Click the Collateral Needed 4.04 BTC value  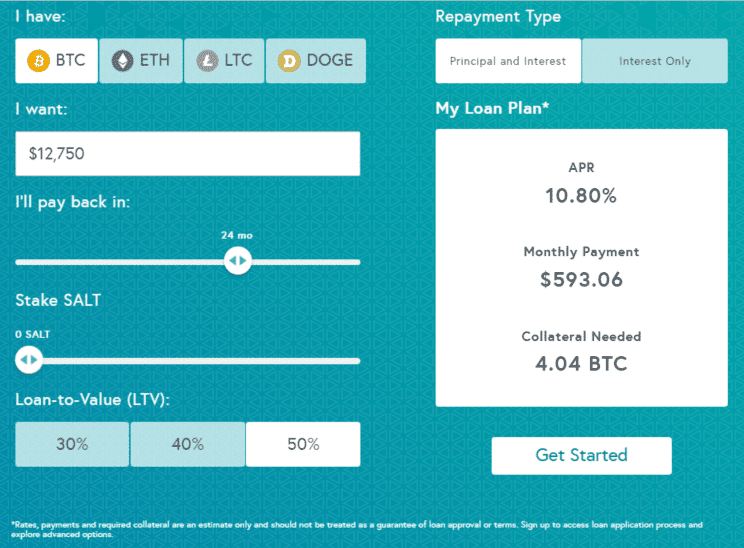(x=581, y=364)
